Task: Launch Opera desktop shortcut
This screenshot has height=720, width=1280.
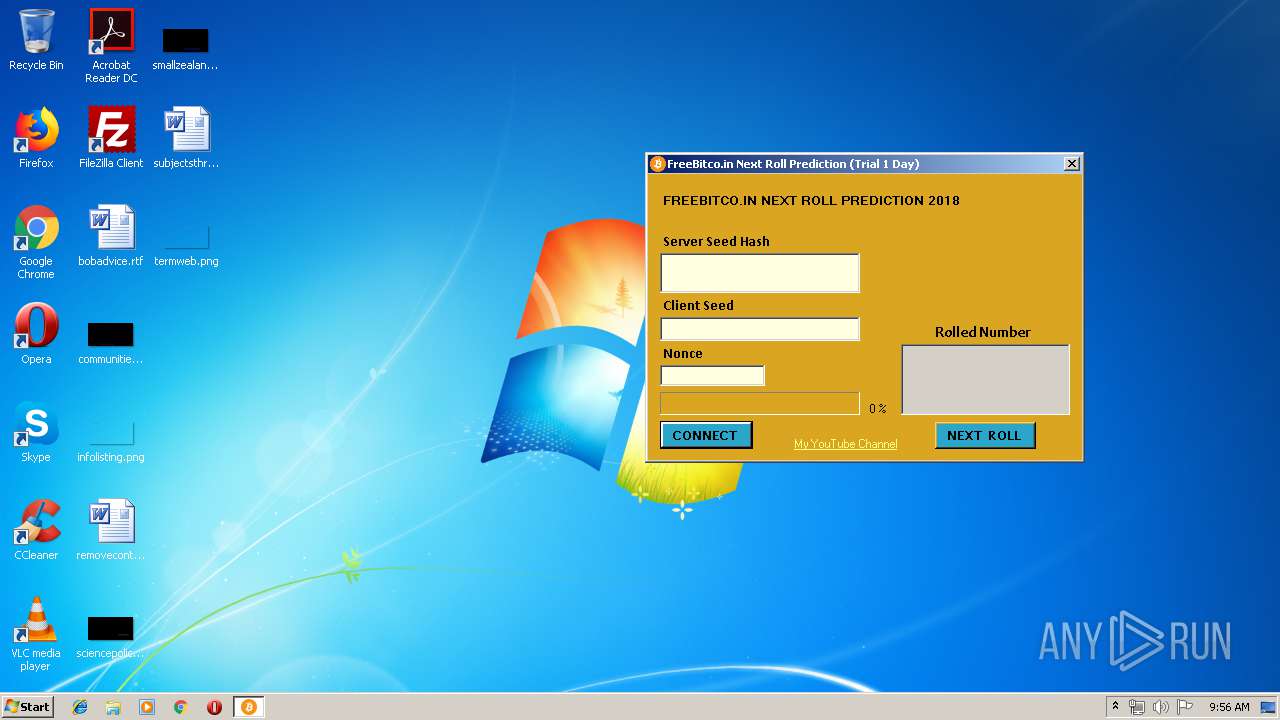Action: 36,334
